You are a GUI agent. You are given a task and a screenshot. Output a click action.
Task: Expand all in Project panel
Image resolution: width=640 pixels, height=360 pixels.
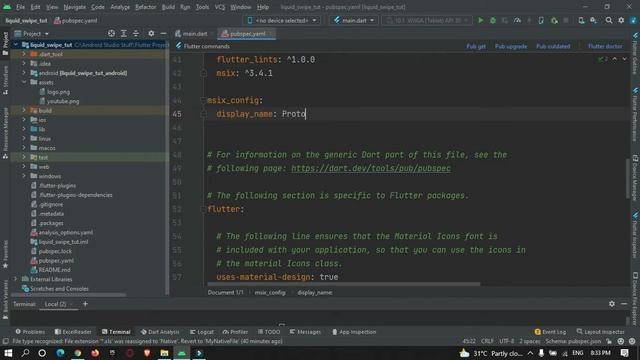[124, 33]
